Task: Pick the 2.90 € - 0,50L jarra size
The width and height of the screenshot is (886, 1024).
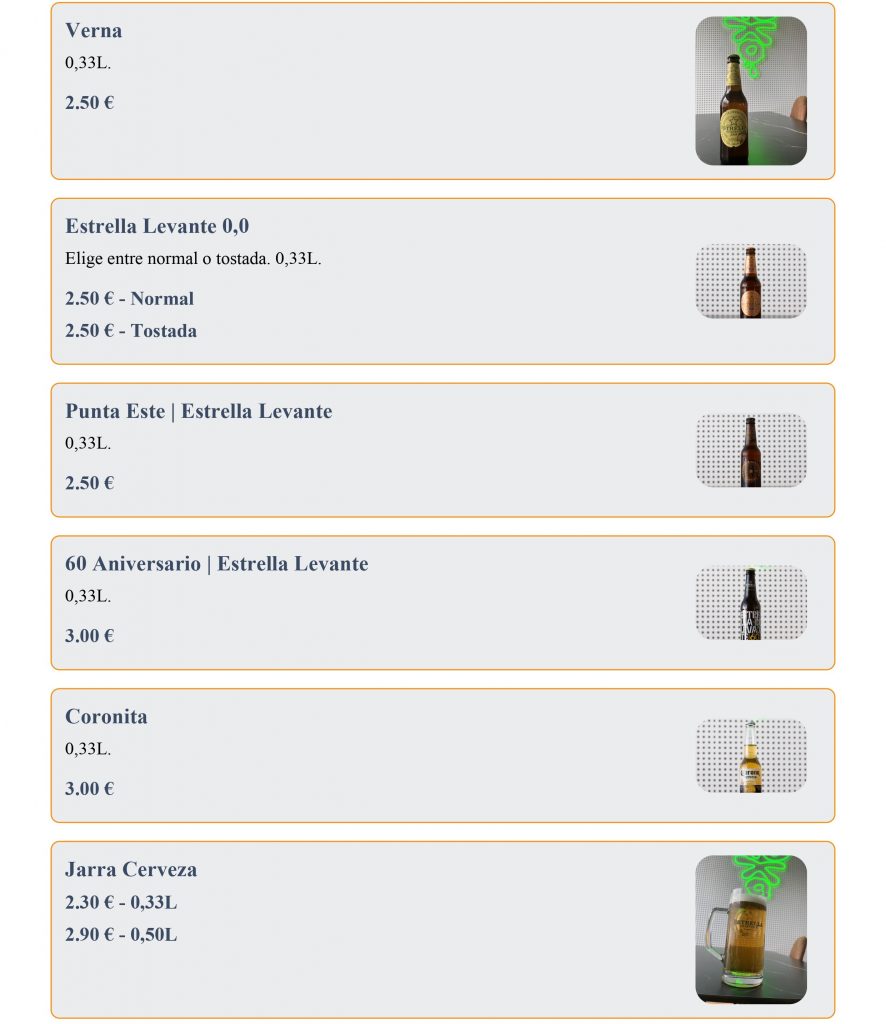Action: 121,936
